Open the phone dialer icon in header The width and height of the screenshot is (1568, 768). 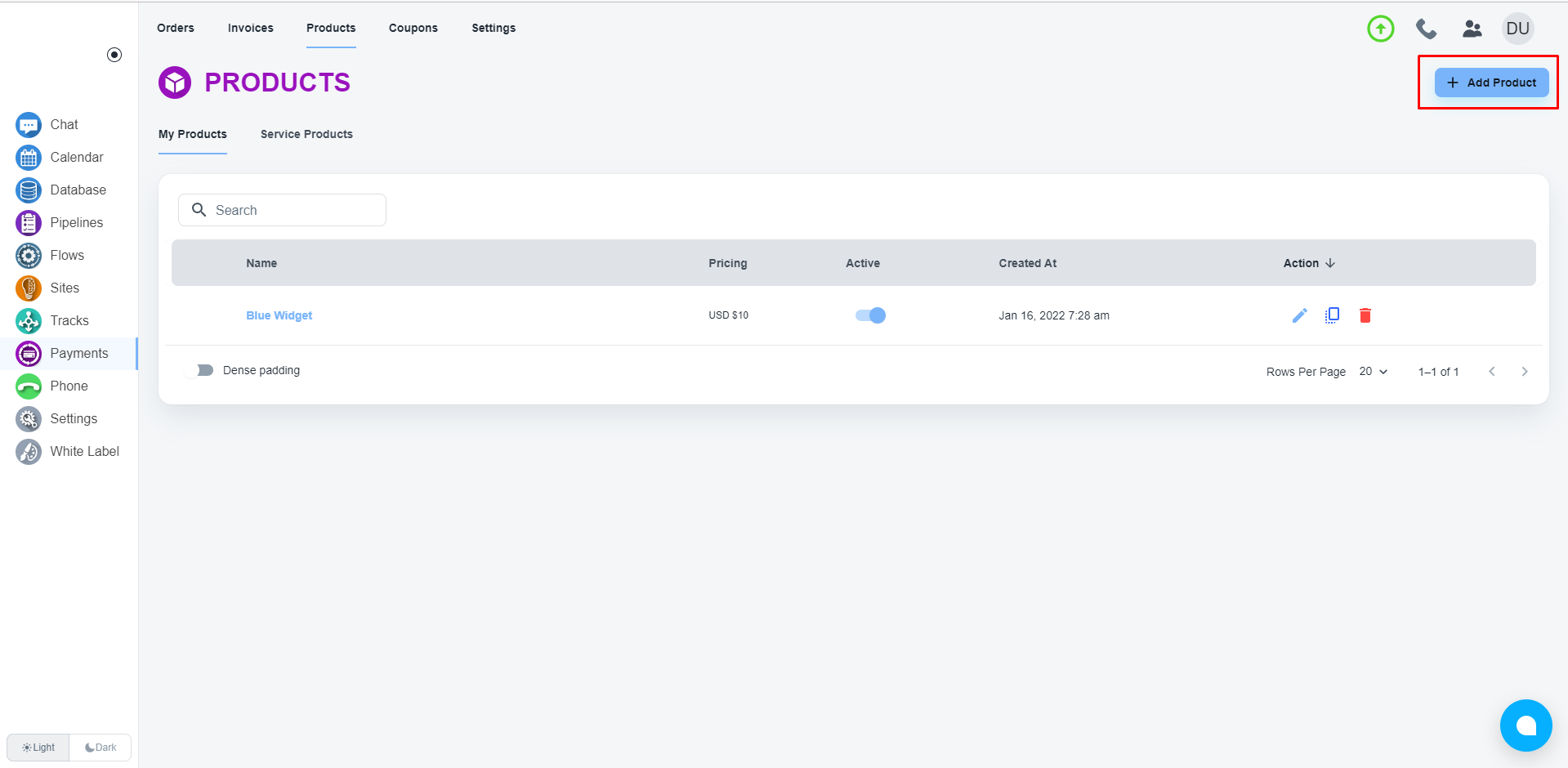(1426, 29)
